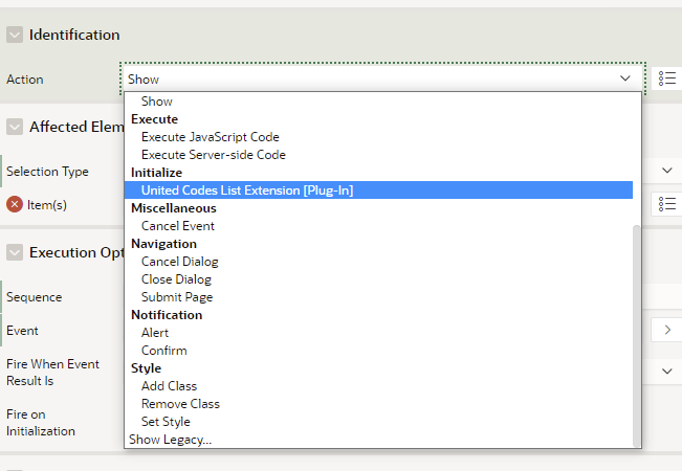
Task: Choose Set Style option
Action: tap(378, 421)
